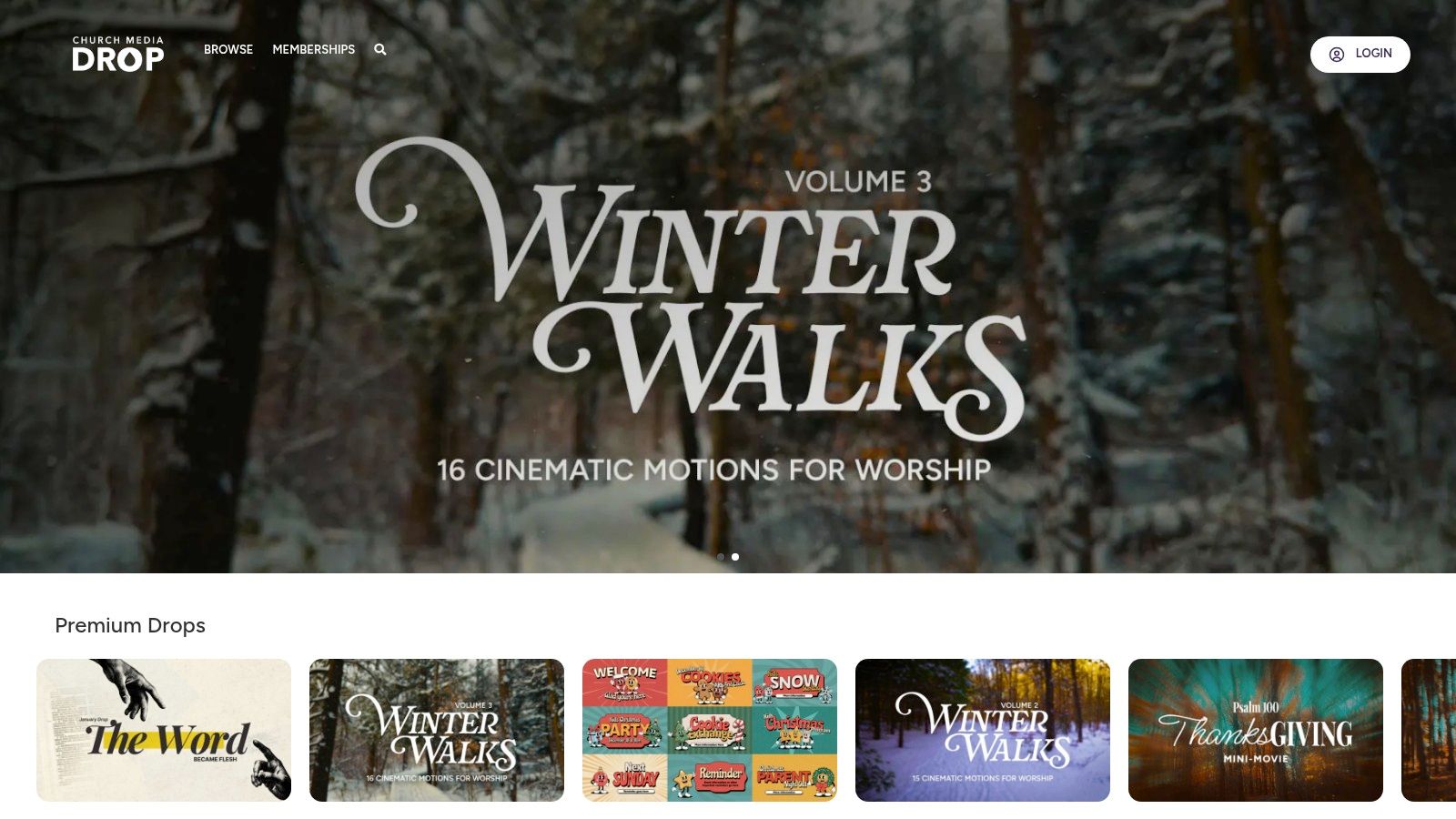1456x819 pixels.
Task: Open the Browse menu
Action: point(228,49)
